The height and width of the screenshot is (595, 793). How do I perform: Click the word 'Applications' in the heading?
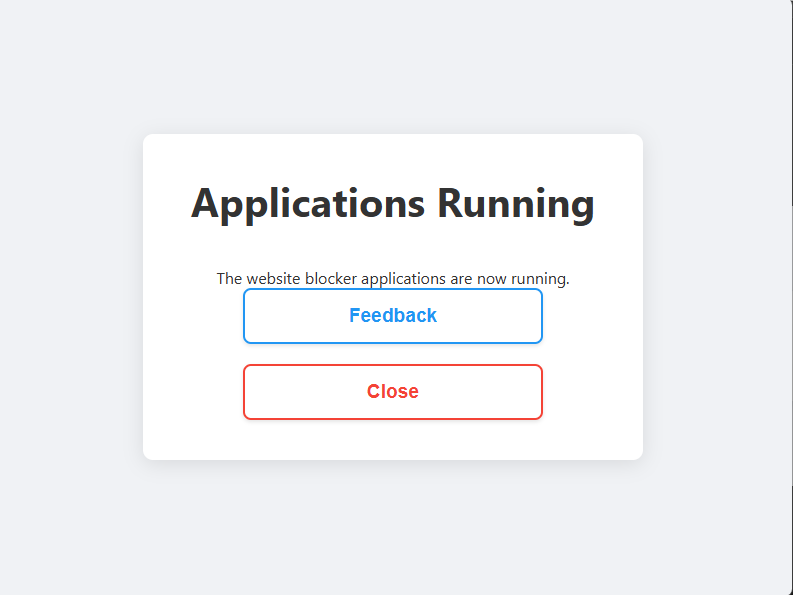coord(308,203)
